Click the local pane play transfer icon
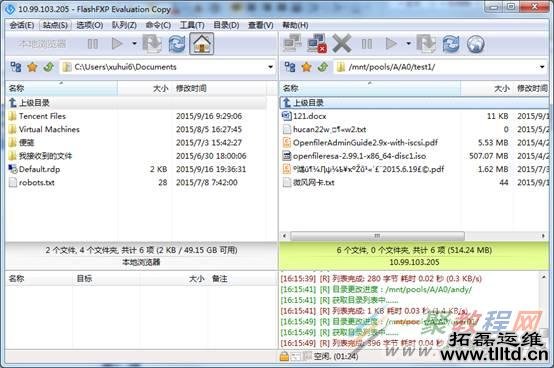This screenshot has width=554, height=368. click(x=117, y=44)
